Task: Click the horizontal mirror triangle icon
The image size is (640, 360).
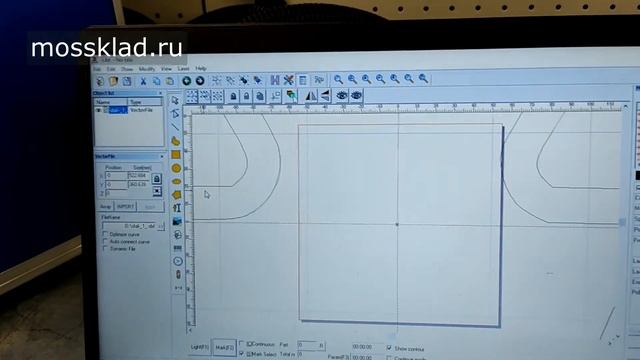Action: [x=311, y=96]
